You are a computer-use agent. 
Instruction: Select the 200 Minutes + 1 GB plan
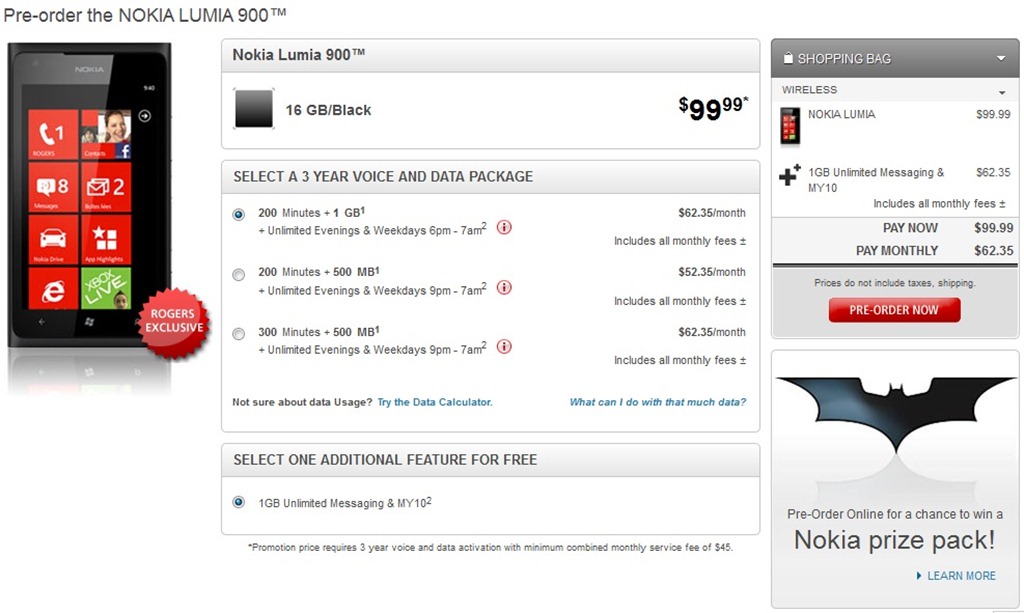pyautogui.click(x=238, y=214)
